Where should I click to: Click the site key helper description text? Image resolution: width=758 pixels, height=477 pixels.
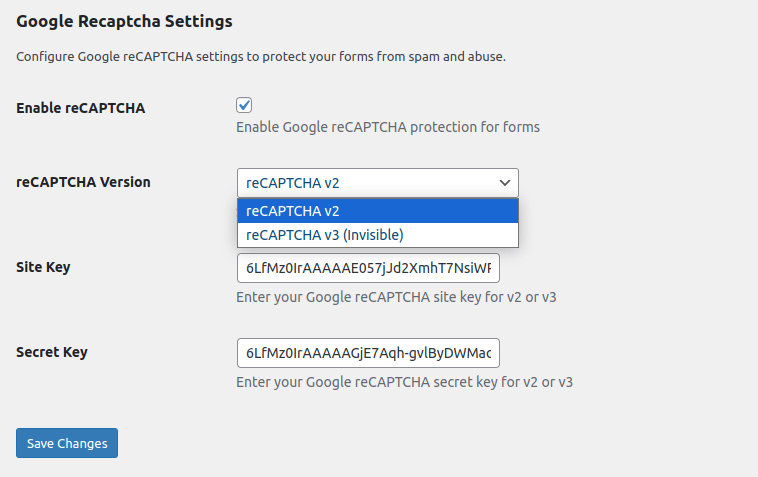(396, 297)
